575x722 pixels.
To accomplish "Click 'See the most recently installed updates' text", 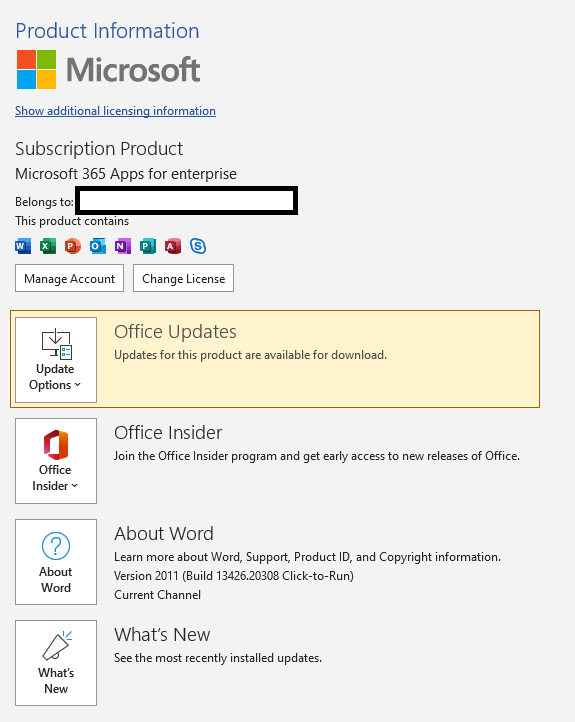I will [x=218, y=658].
